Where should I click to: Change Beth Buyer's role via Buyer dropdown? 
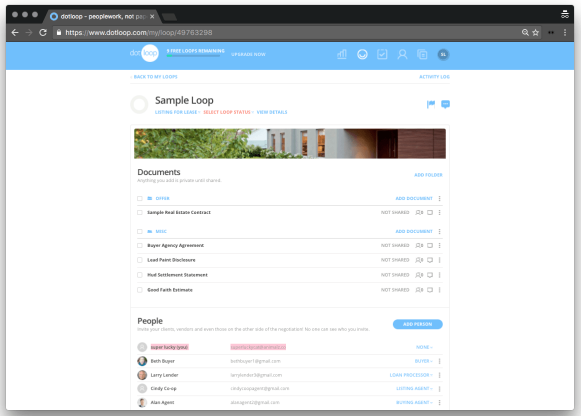click(424, 361)
